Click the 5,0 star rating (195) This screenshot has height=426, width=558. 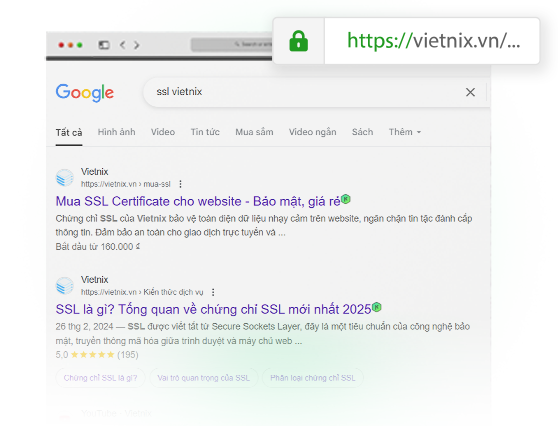[x=97, y=354]
